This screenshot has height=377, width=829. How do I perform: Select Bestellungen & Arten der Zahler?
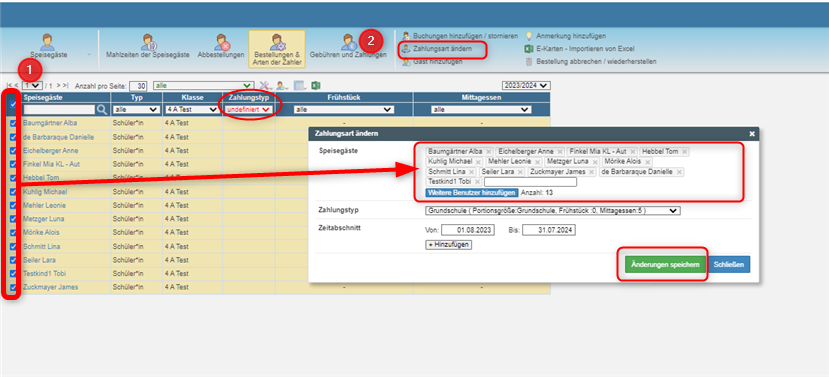tap(277, 49)
